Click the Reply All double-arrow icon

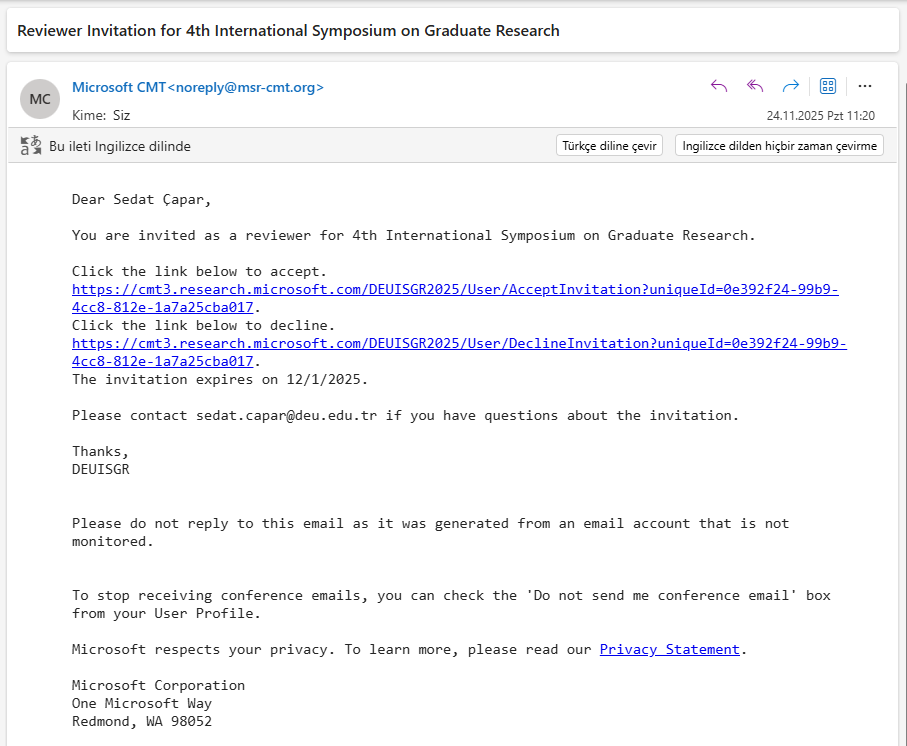coord(755,86)
